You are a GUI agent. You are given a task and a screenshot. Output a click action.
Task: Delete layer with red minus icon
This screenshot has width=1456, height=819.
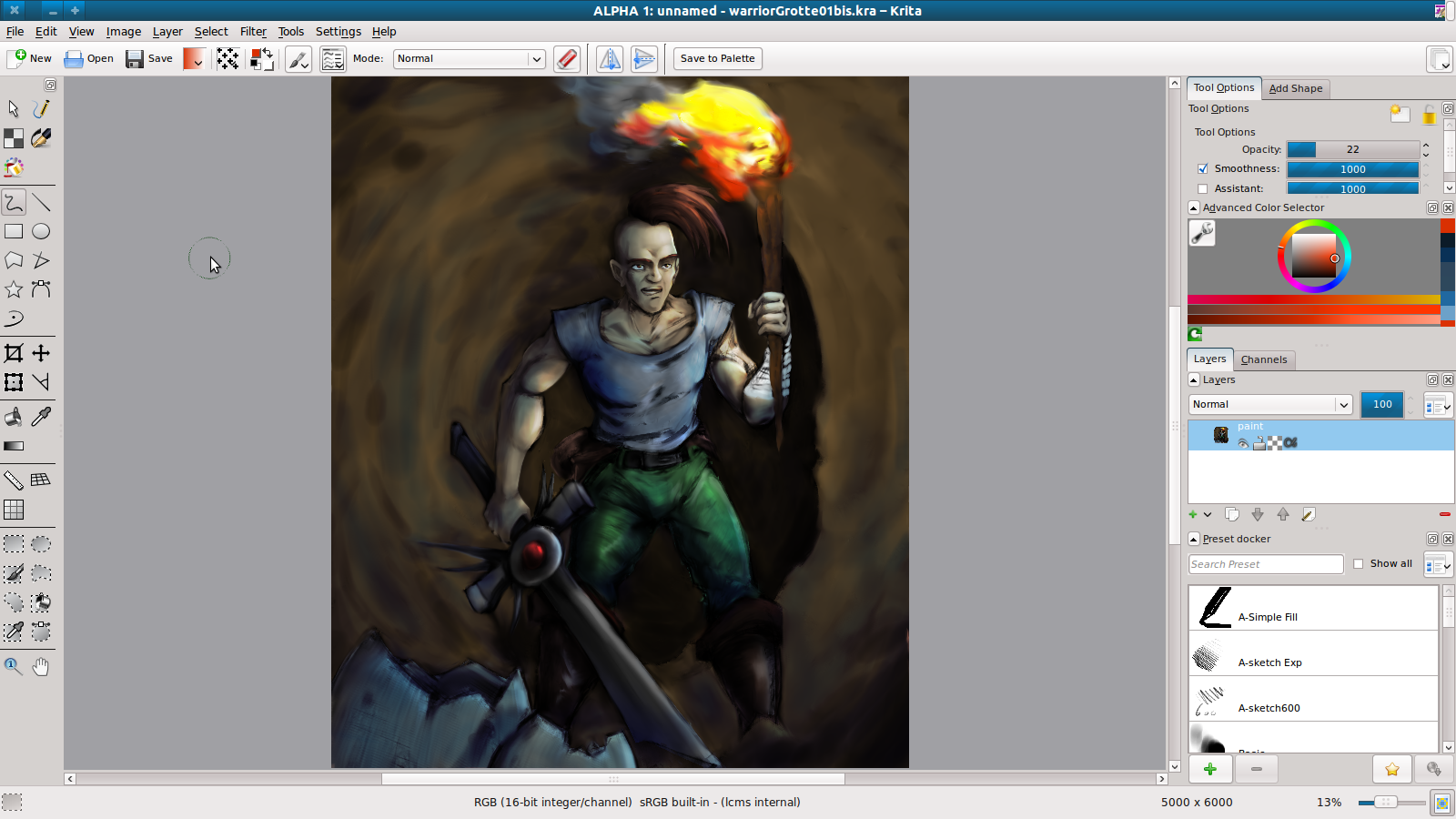pos(1445,514)
